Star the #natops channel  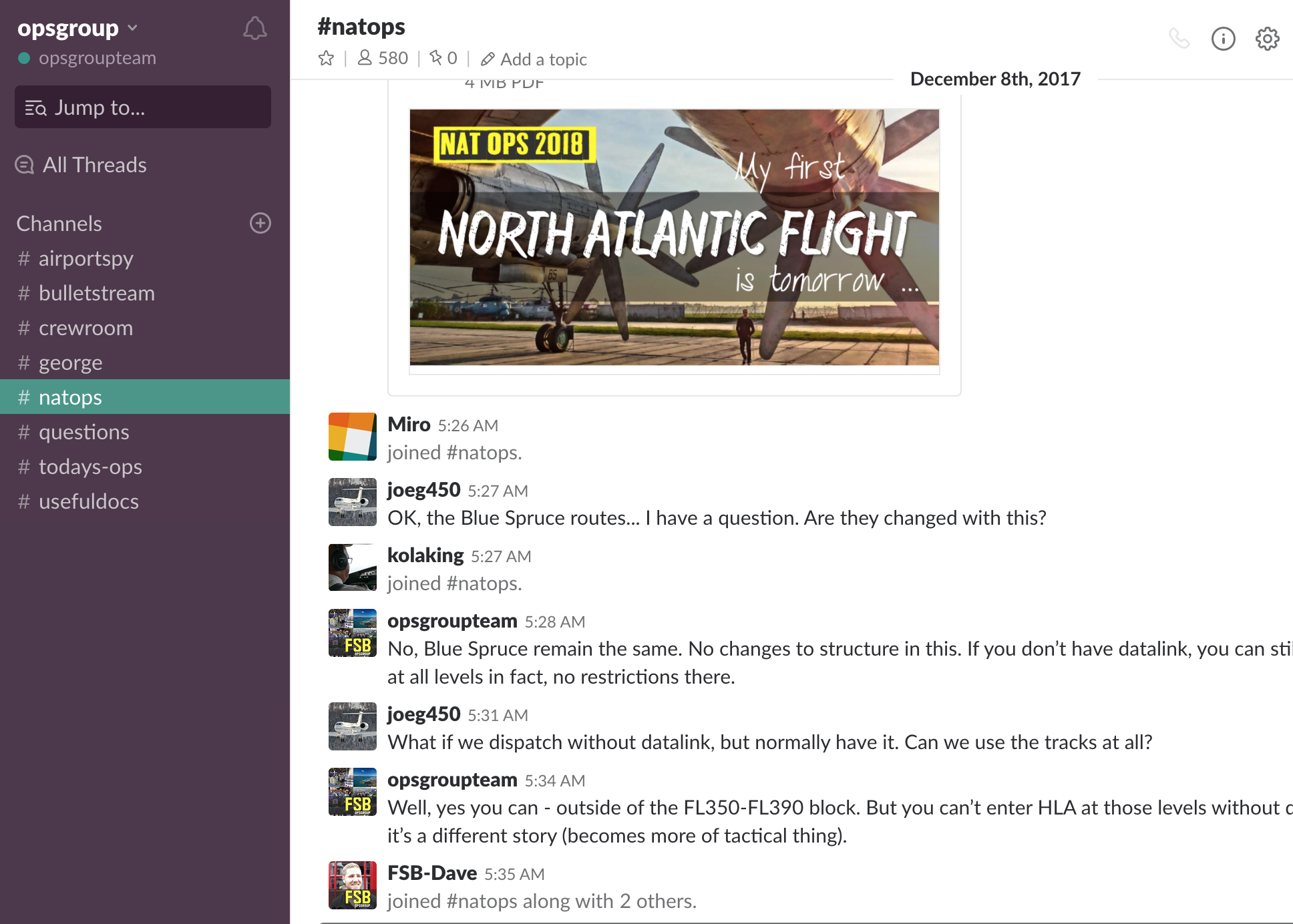click(x=326, y=59)
